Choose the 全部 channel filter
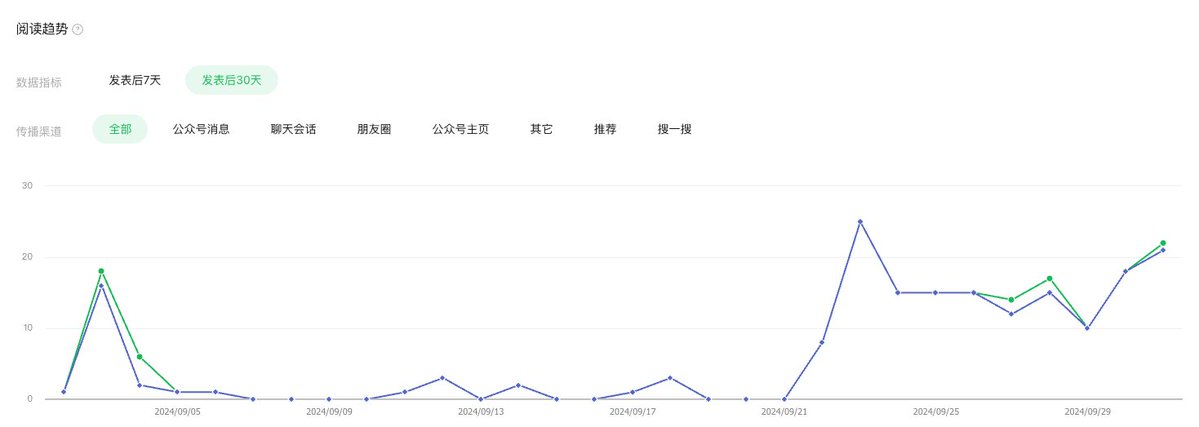The width and height of the screenshot is (1199, 427). click(x=120, y=129)
